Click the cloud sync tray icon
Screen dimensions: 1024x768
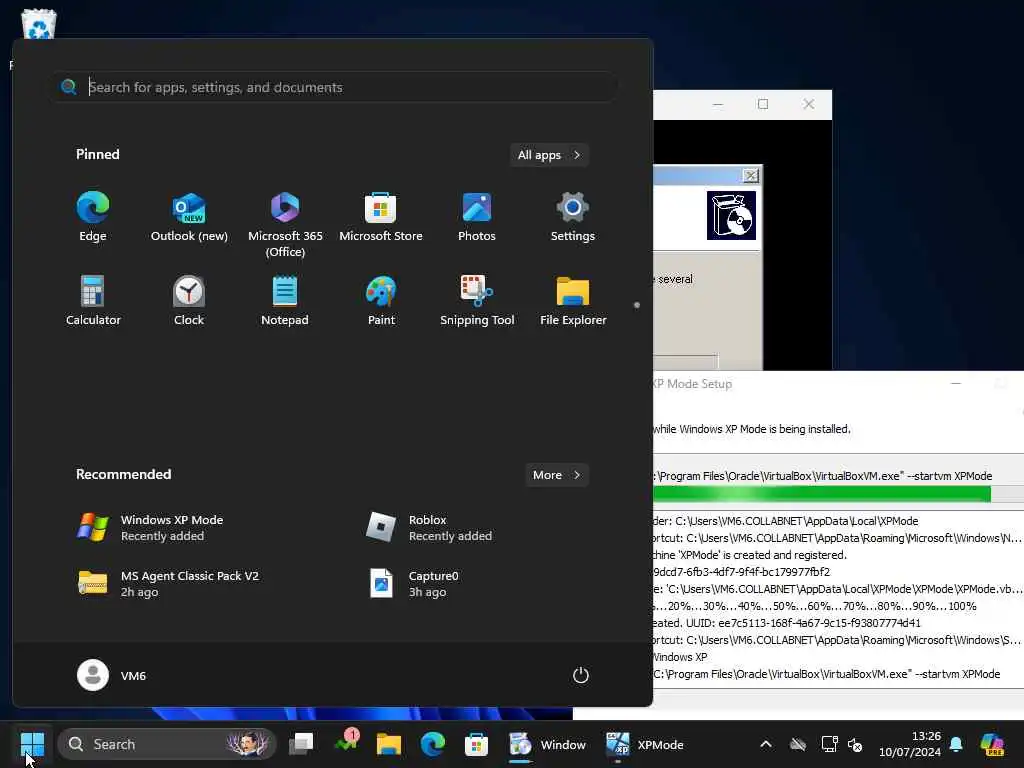coord(798,744)
